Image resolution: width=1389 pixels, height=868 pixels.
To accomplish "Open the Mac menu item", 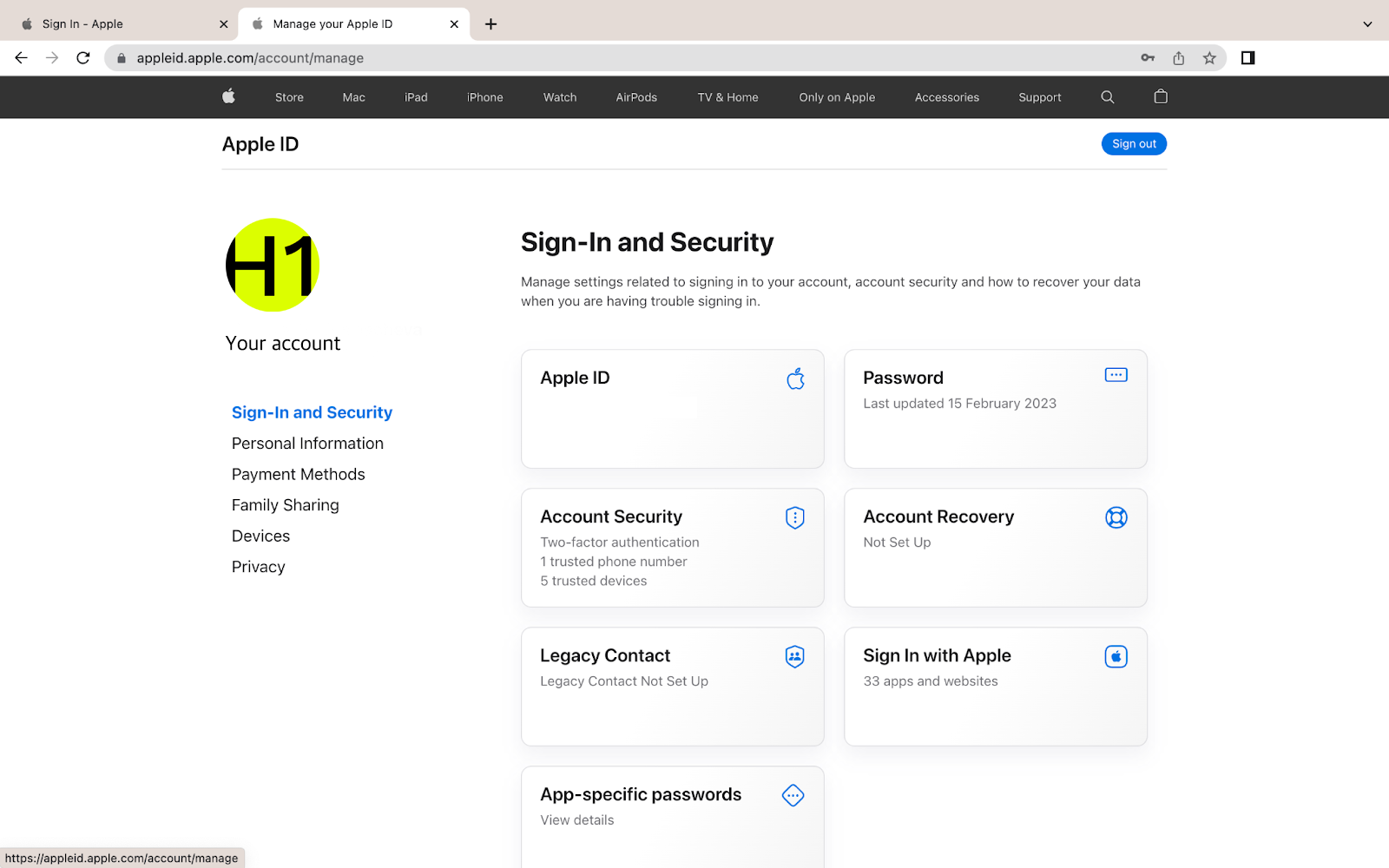I will click(353, 97).
